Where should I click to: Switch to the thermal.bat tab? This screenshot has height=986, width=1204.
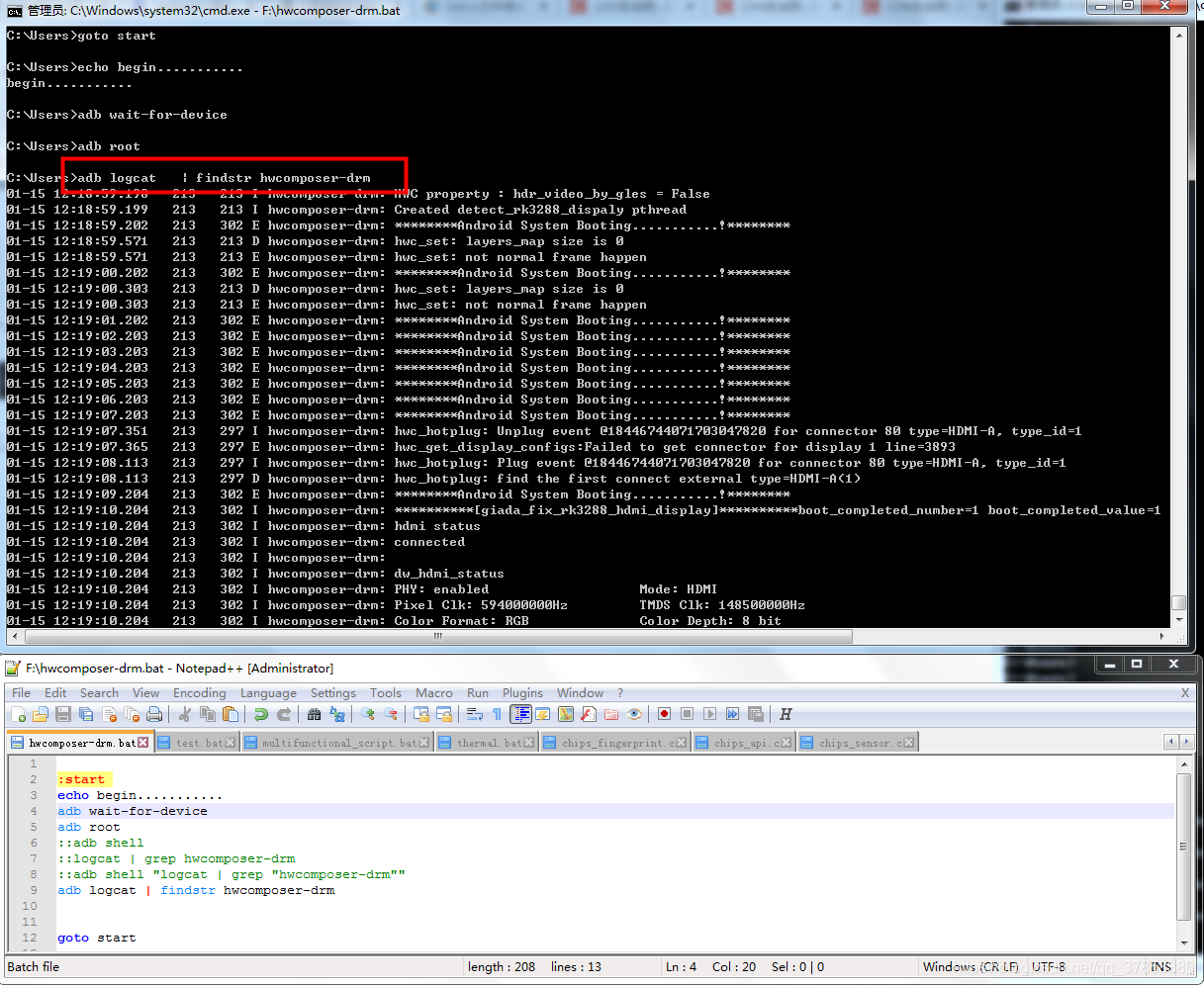point(488,743)
